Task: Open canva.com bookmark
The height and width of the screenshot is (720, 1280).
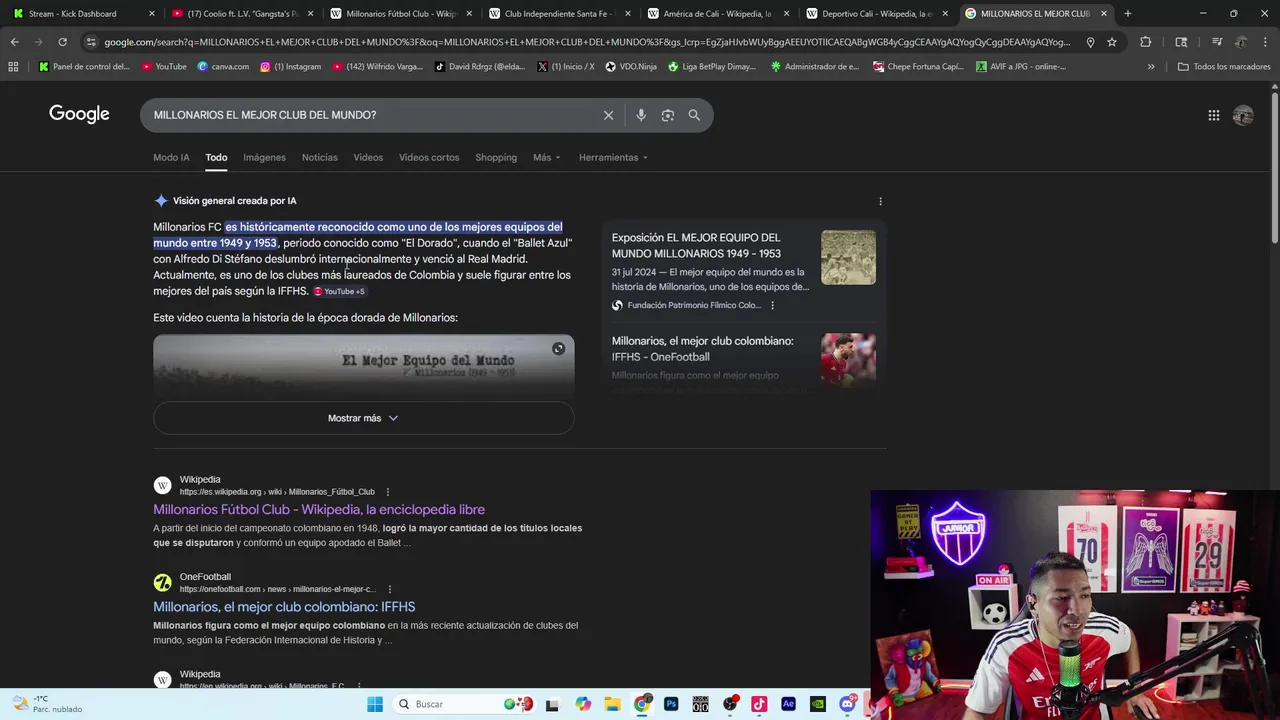Action: [x=223, y=67]
